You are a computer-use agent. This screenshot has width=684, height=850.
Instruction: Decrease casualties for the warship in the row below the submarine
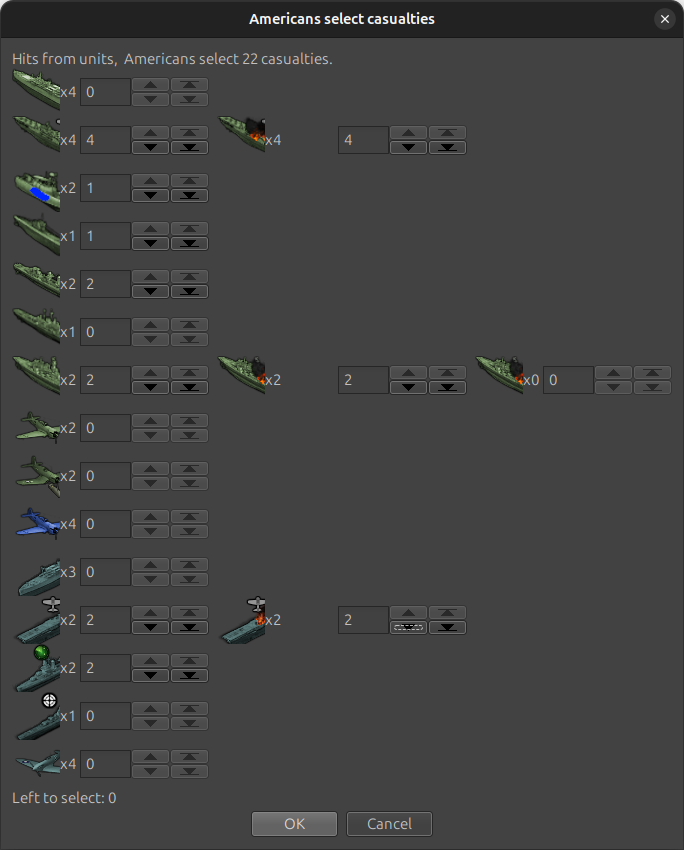click(x=151, y=291)
